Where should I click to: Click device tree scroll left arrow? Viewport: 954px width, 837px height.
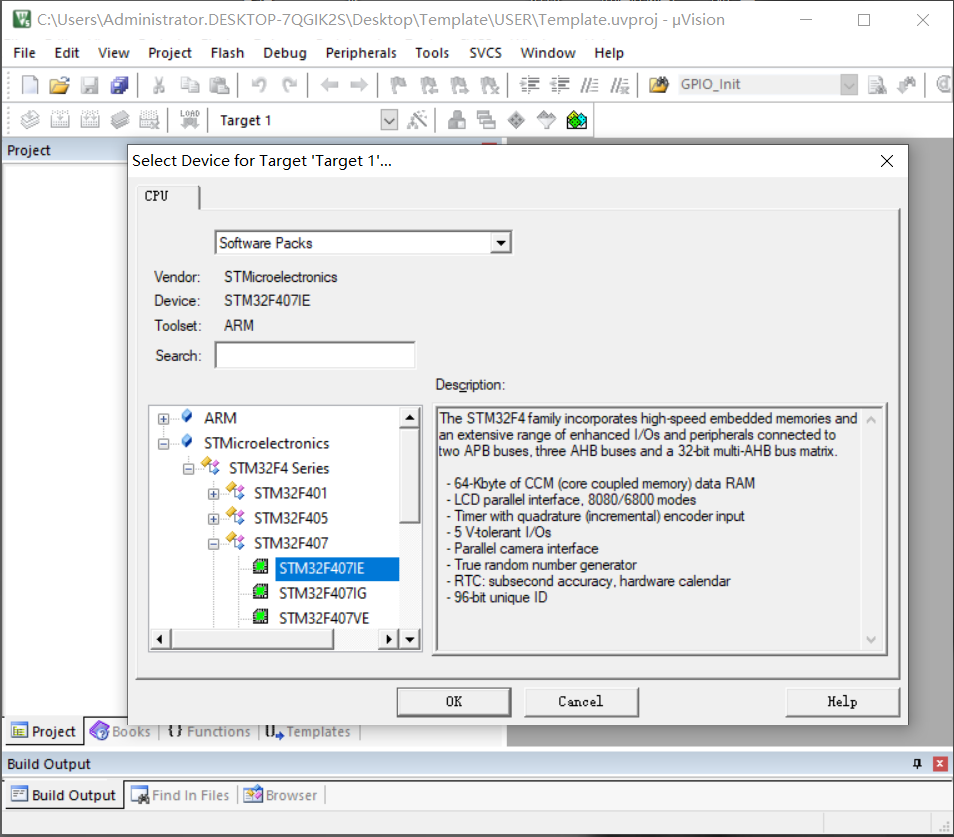[161, 639]
